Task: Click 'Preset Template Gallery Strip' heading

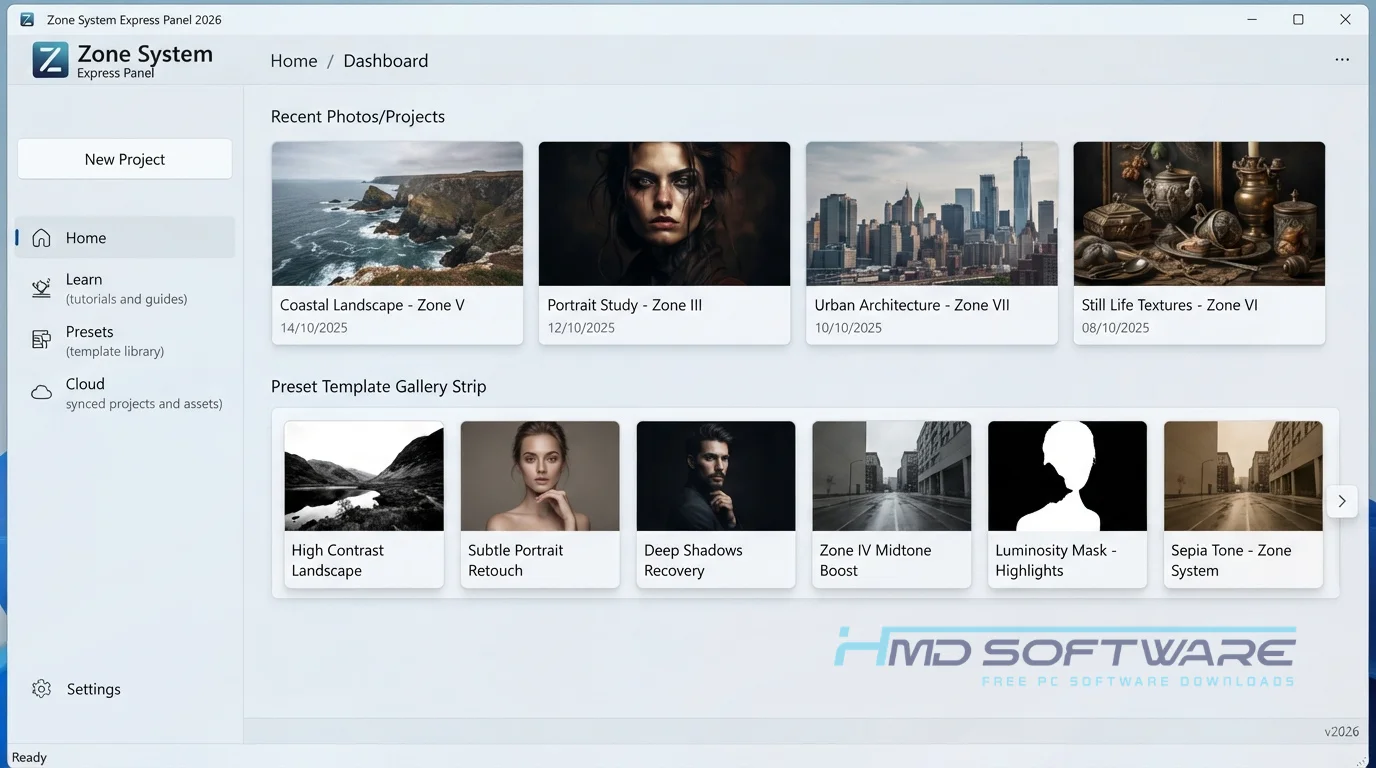Action: (378, 387)
